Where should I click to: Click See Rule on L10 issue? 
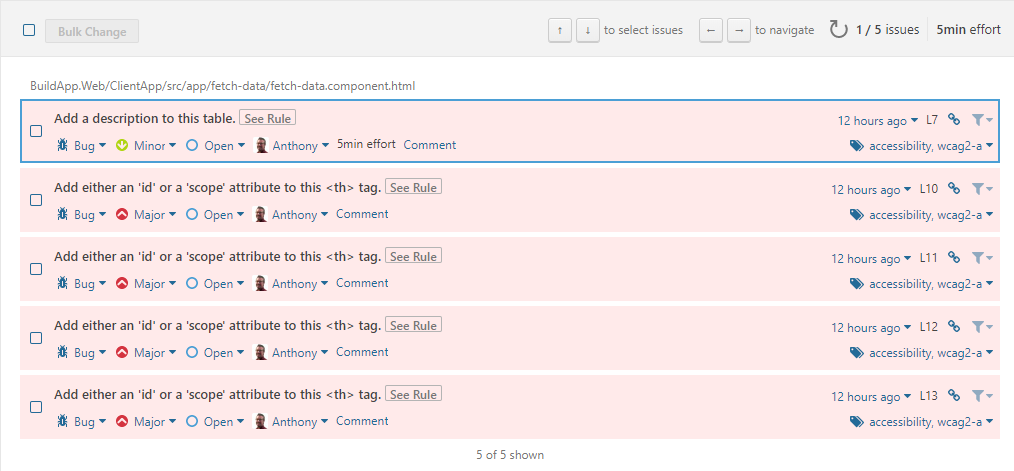414,188
